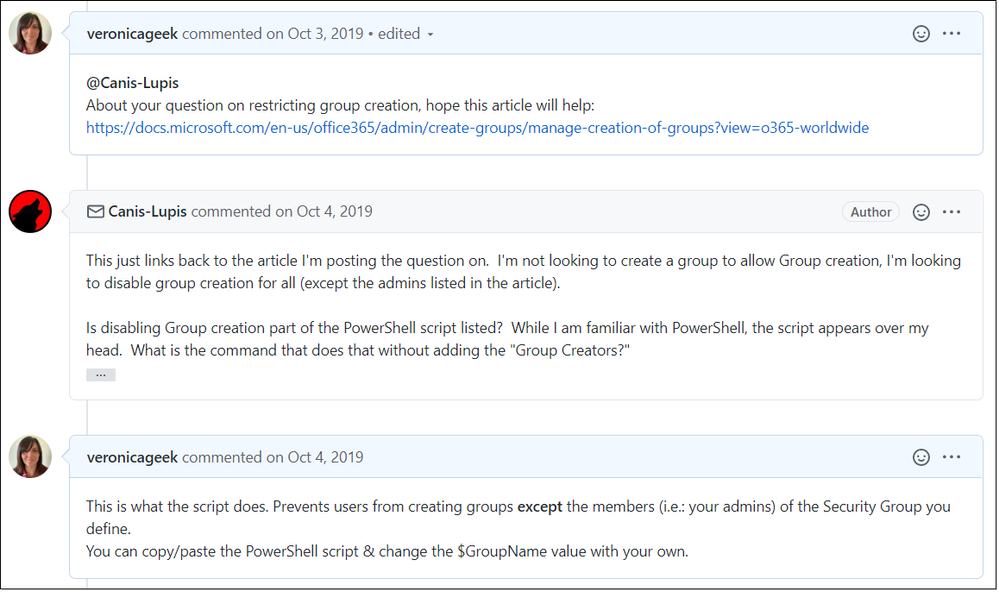The width and height of the screenshot is (999, 592).
Task: Open veronicageek profile from first comment header
Action: (132, 34)
